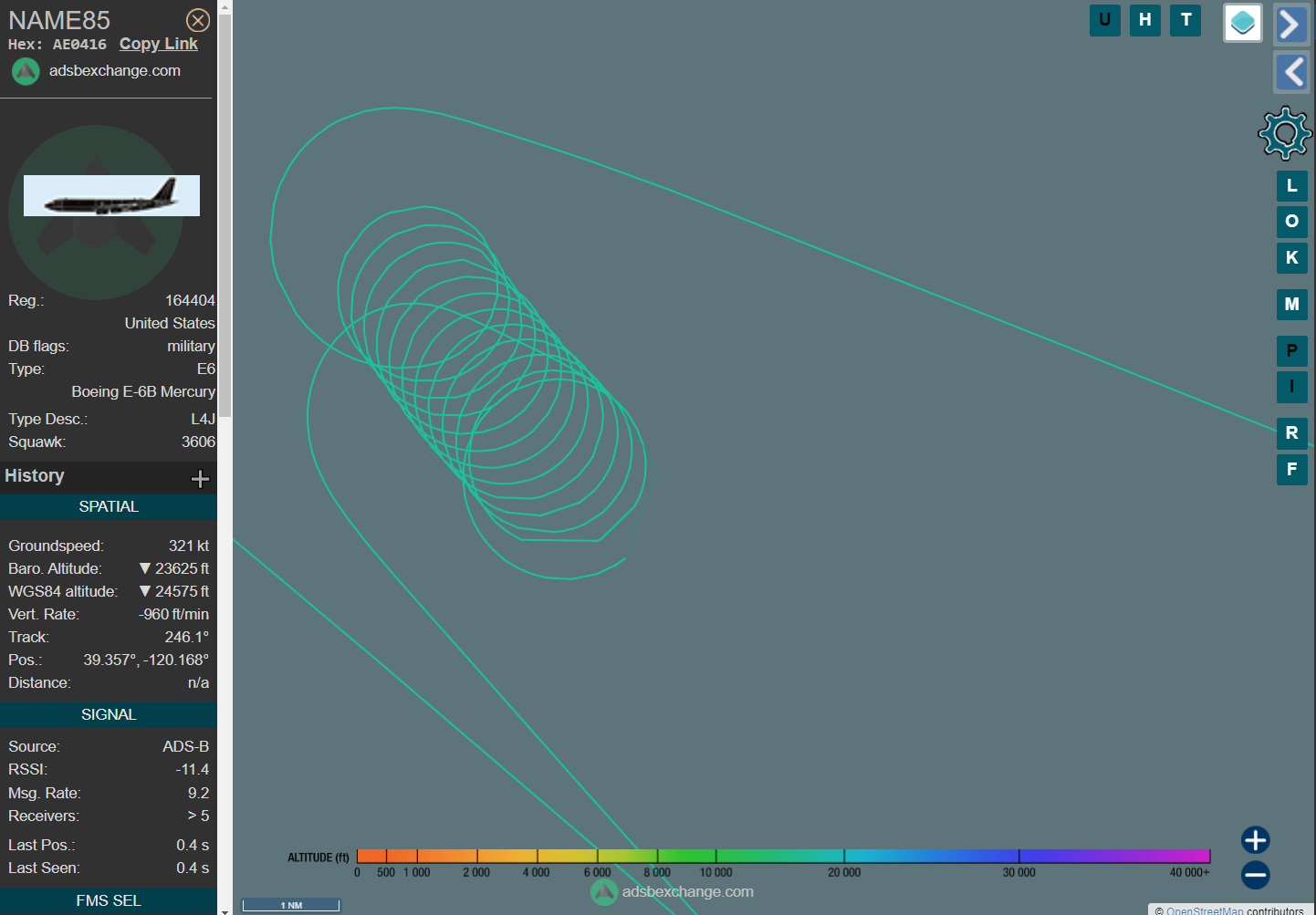Click the Source value ADS-B

[x=186, y=746]
